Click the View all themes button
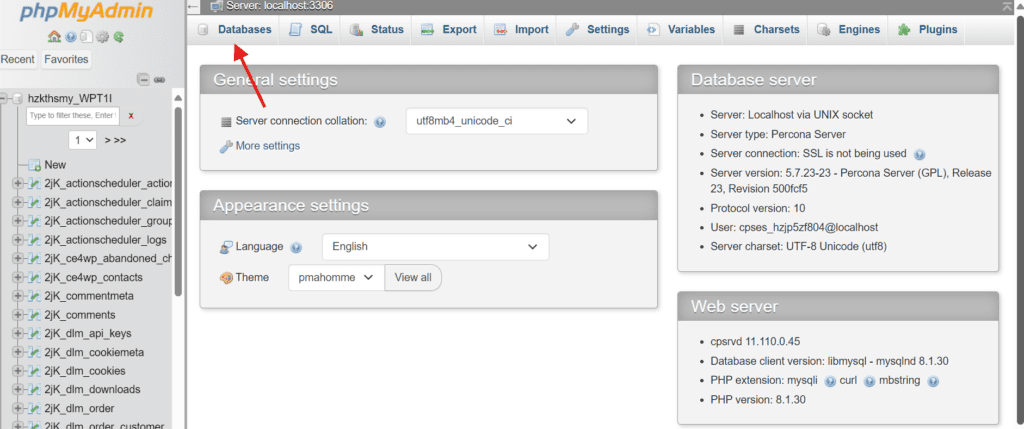Screen dimensions: 1024x429 pos(413,278)
